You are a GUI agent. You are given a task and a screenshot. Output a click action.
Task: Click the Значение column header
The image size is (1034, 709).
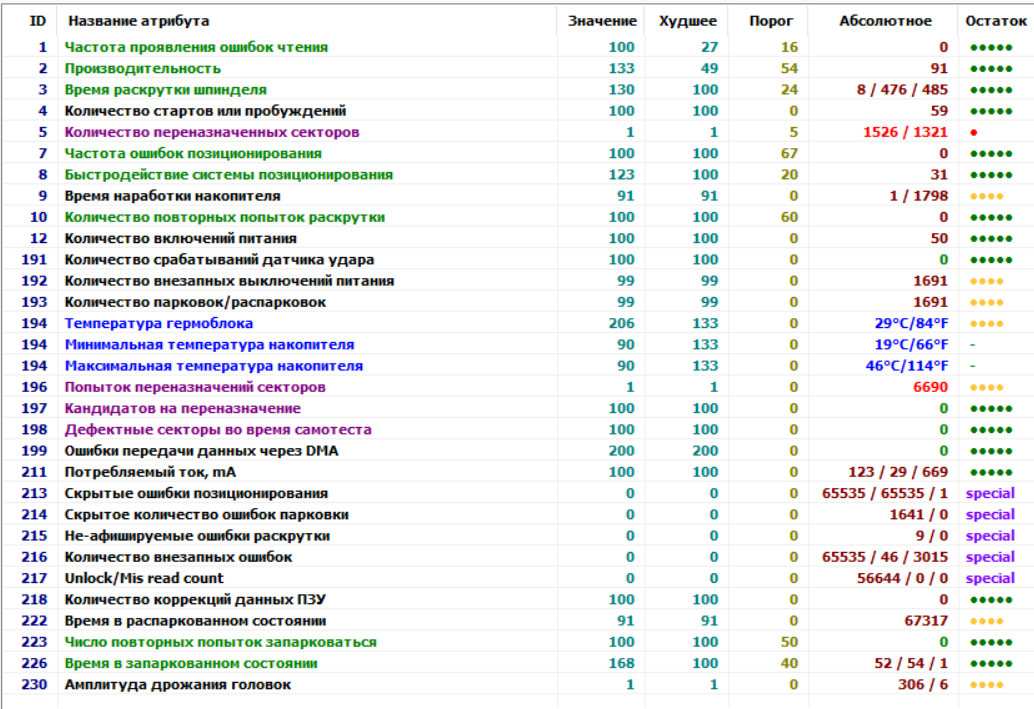point(601,21)
